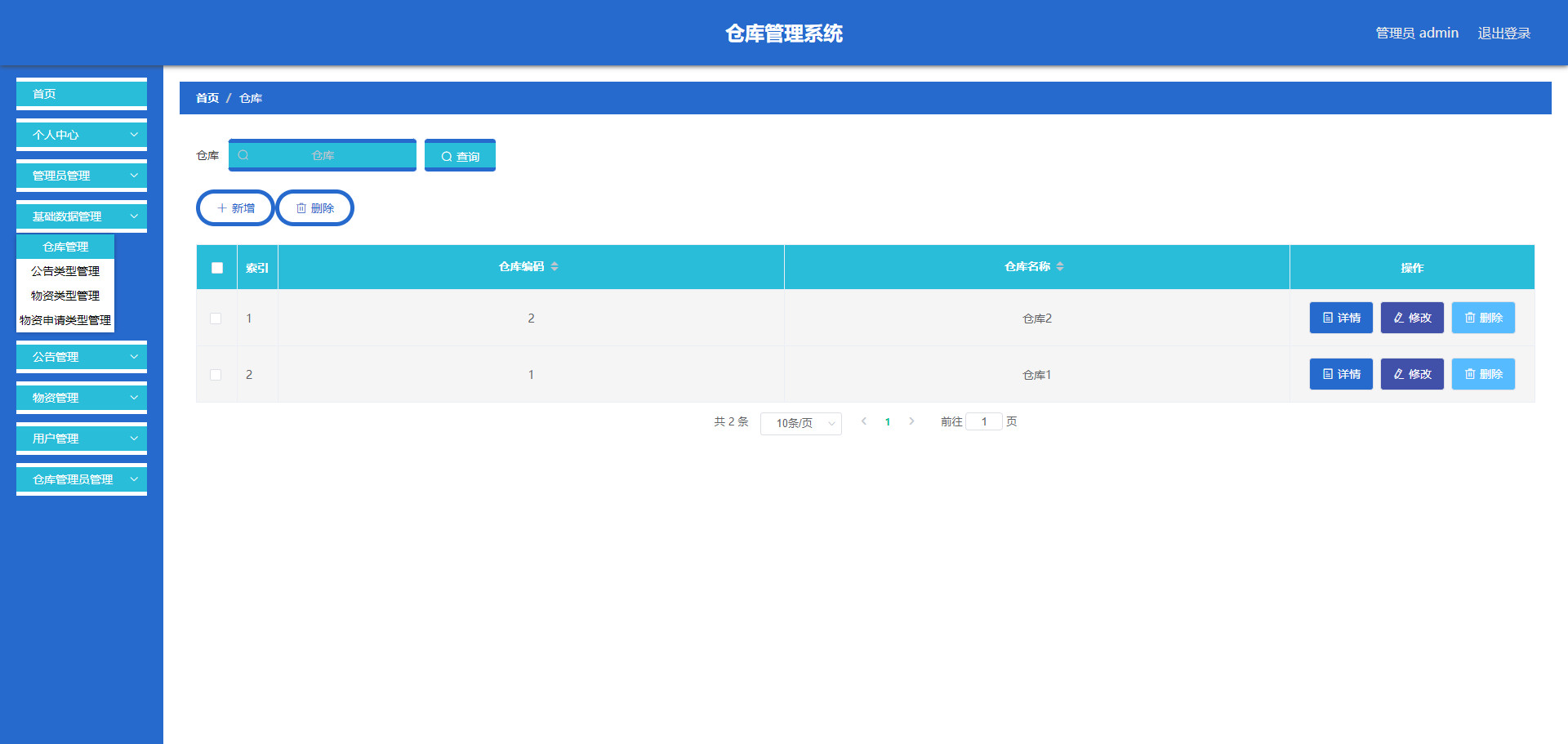
Task: Select 仓库管理 submenu item
Action: (65, 247)
